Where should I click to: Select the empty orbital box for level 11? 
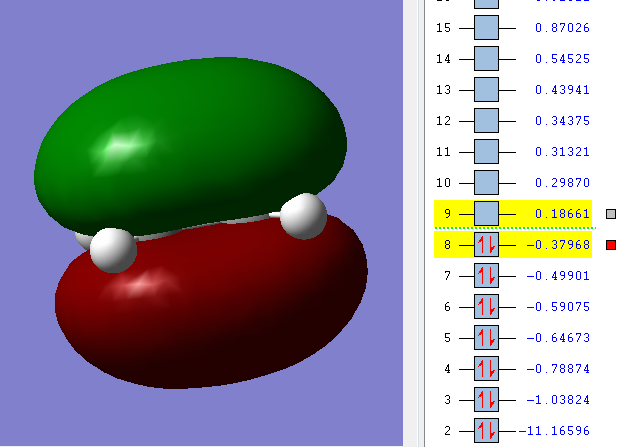tap(486, 152)
